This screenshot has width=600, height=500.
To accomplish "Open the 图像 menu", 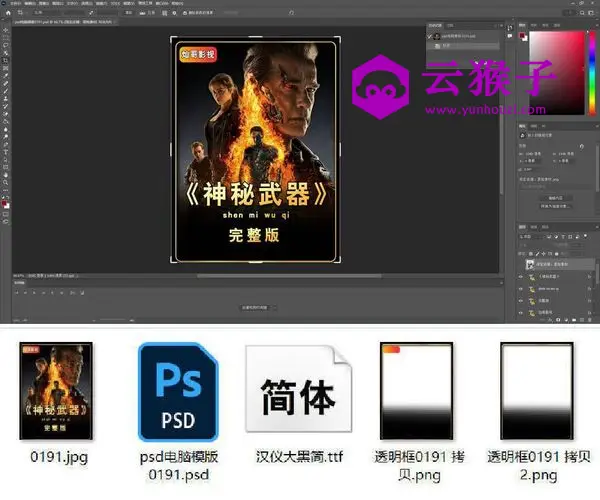I will click(43, 3).
